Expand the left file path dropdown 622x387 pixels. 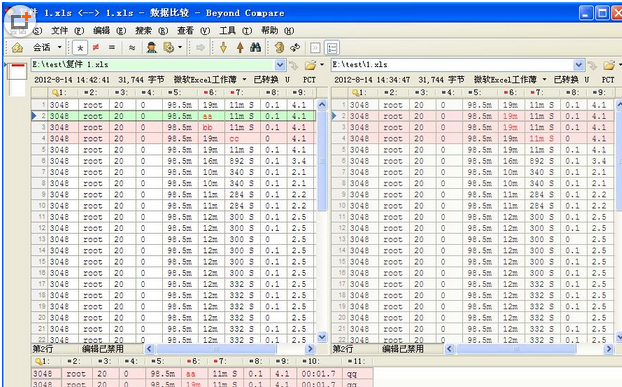[x=280, y=65]
